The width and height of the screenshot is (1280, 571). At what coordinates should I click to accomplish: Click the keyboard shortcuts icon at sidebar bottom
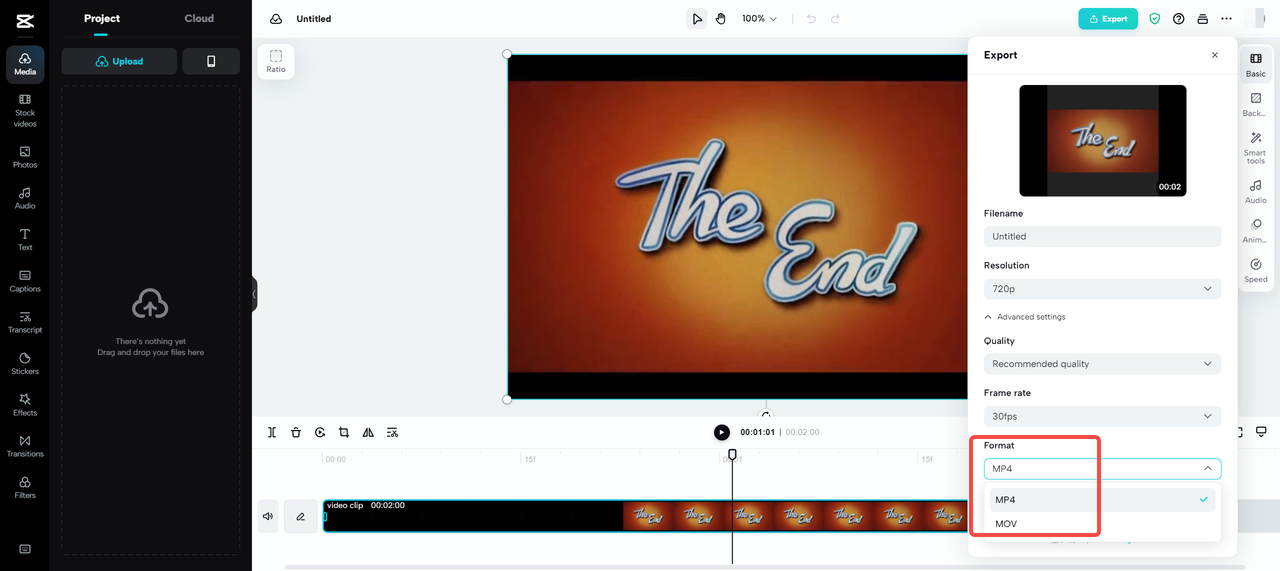tap(25, 549)
